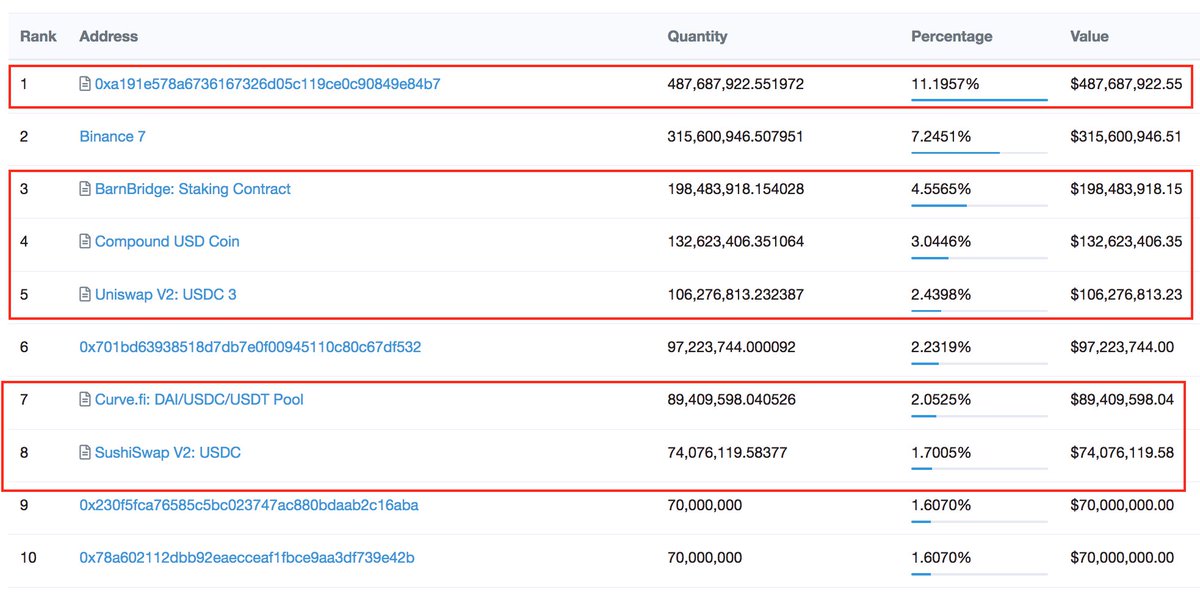Select quantity 97,223,744.000092
The width and height of the screenshot is (1200, 592).
pos(731,347)
